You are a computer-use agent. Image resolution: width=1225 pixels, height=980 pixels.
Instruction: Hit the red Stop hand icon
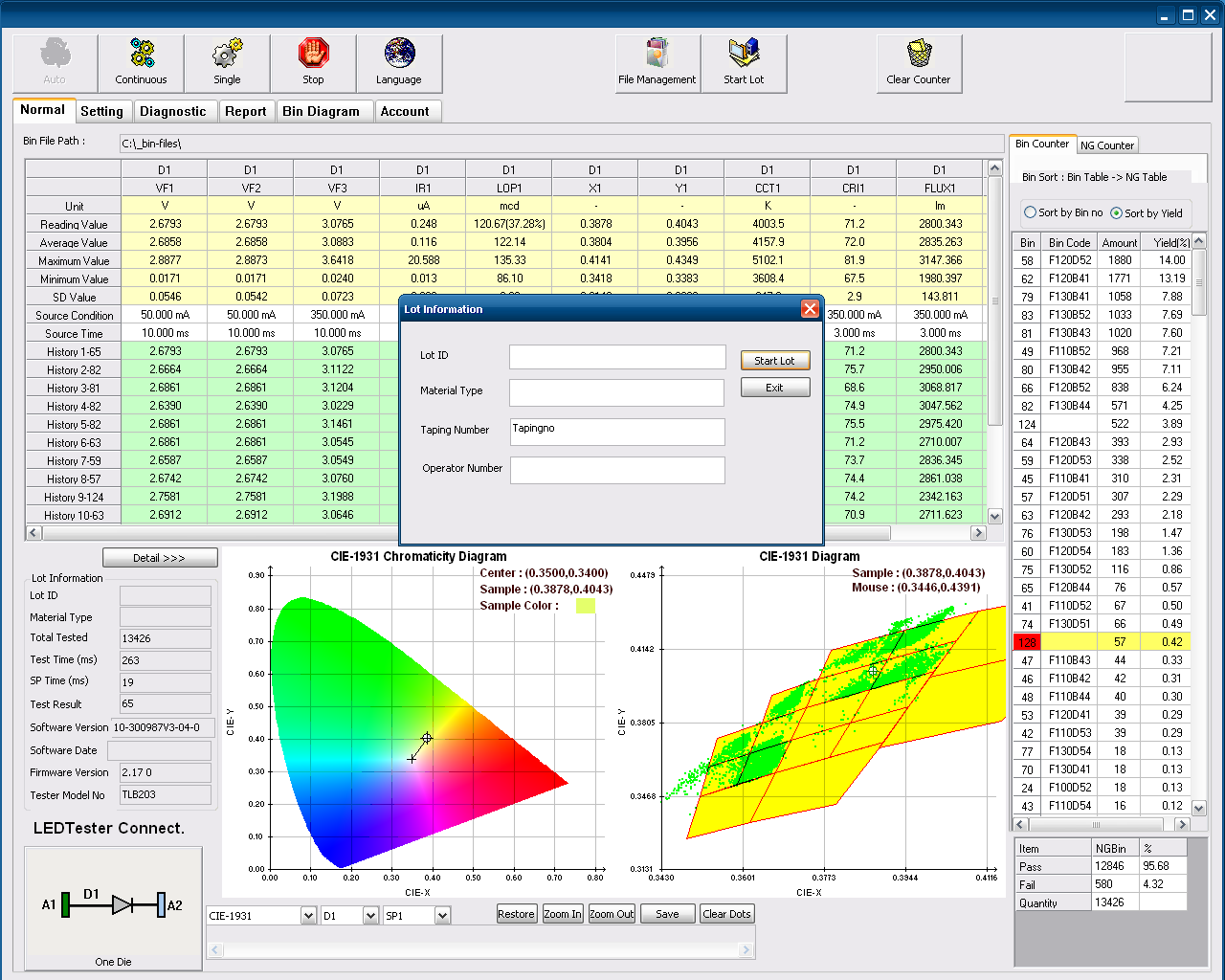[x=313, y=63]
